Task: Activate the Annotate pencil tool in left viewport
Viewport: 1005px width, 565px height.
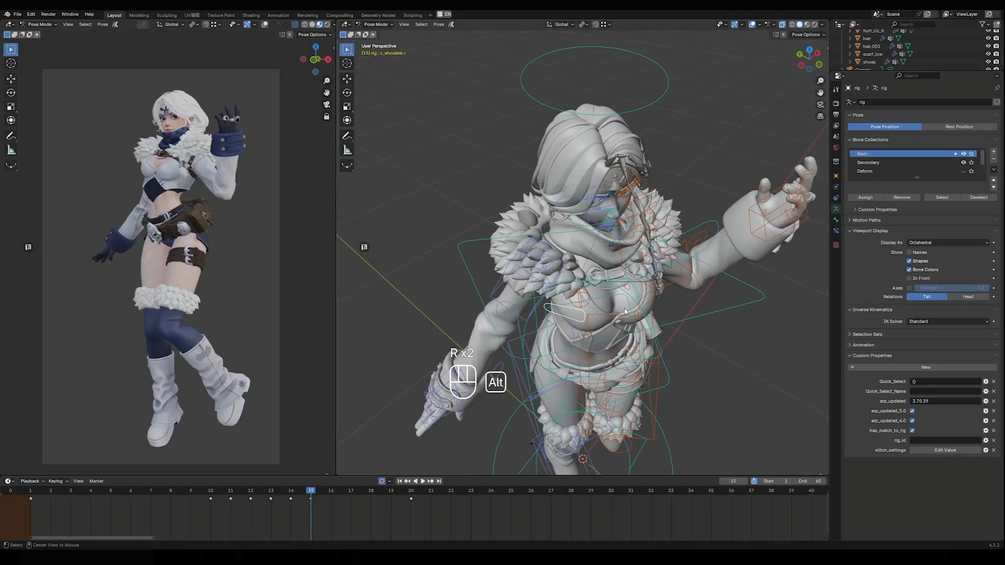Action: pos(11,135)
